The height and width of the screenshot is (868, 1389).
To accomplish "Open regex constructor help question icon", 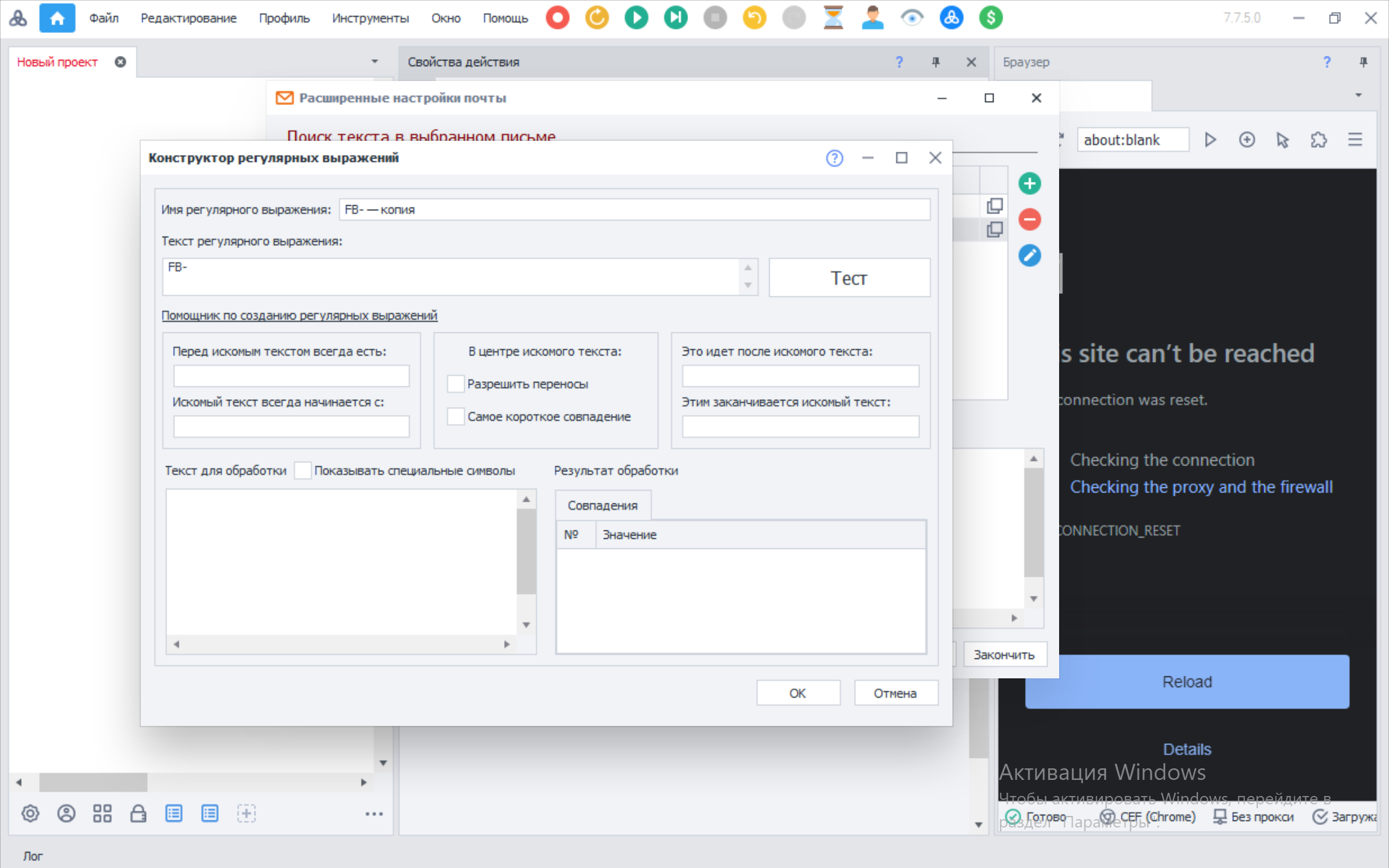I will point(834,158).
